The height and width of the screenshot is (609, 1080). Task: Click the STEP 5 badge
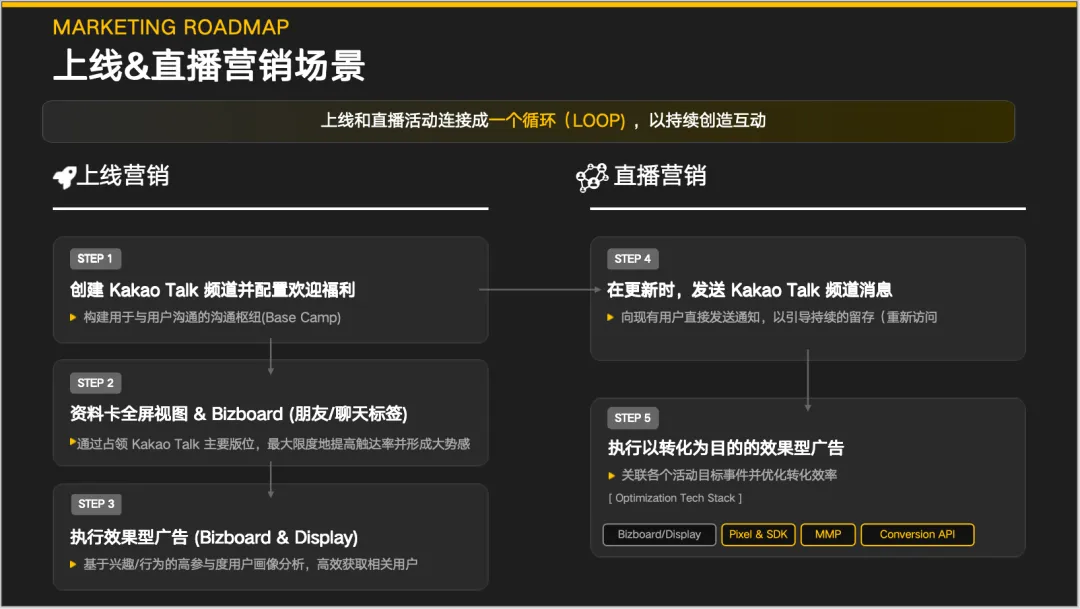[632, 417]
